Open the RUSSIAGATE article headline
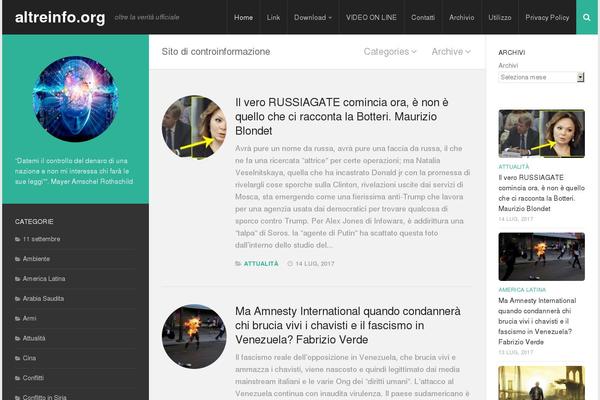This screenshot has height=400, width=600. tap(342, 116)
